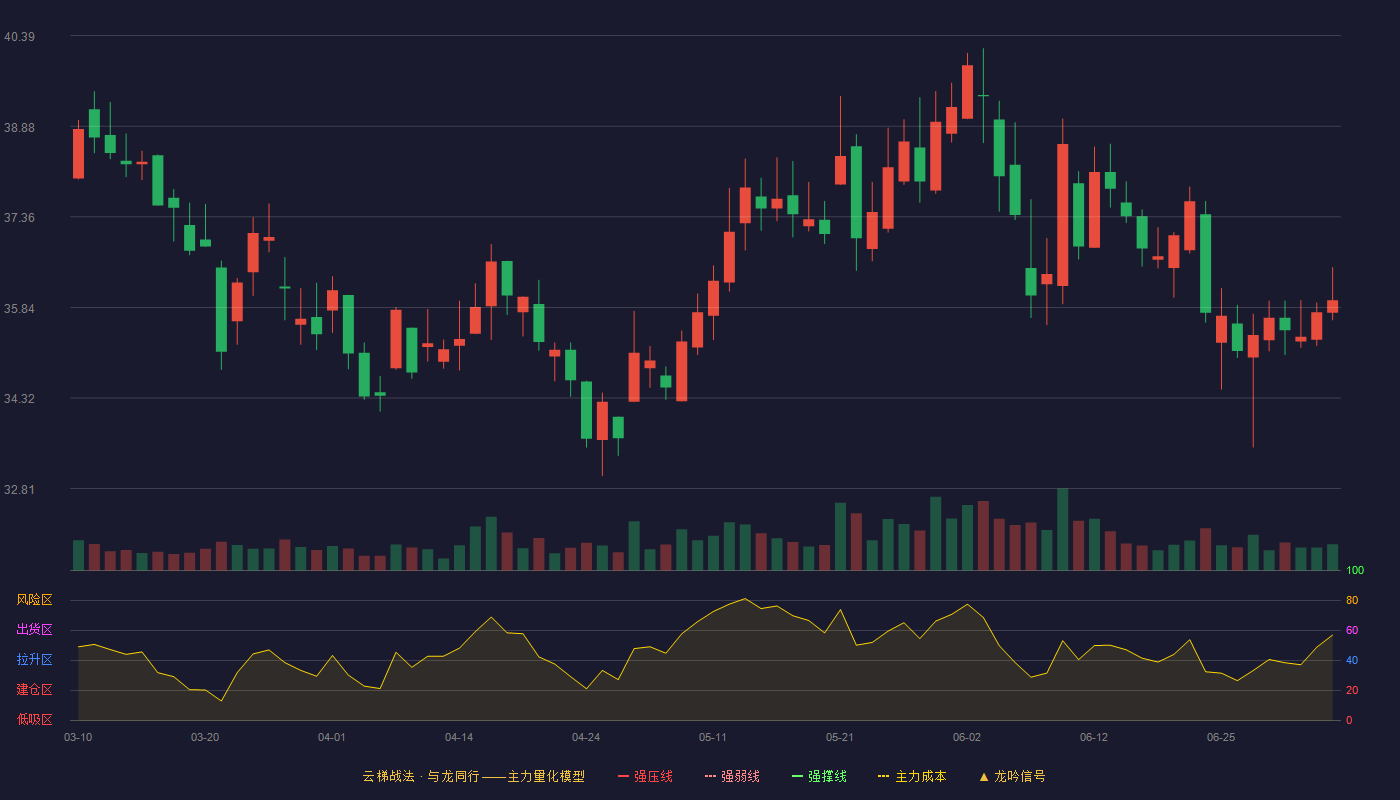Toggle the 强弱线 legend item

732,776
